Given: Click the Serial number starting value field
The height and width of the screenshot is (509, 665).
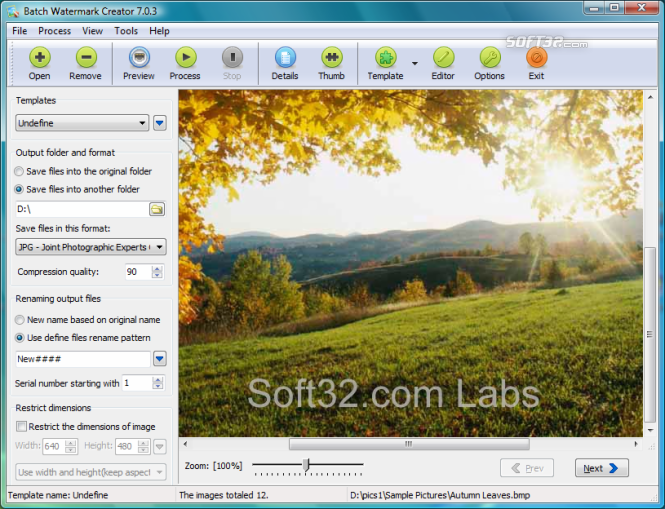Looking at the screenshot, I should click(137, 383).
